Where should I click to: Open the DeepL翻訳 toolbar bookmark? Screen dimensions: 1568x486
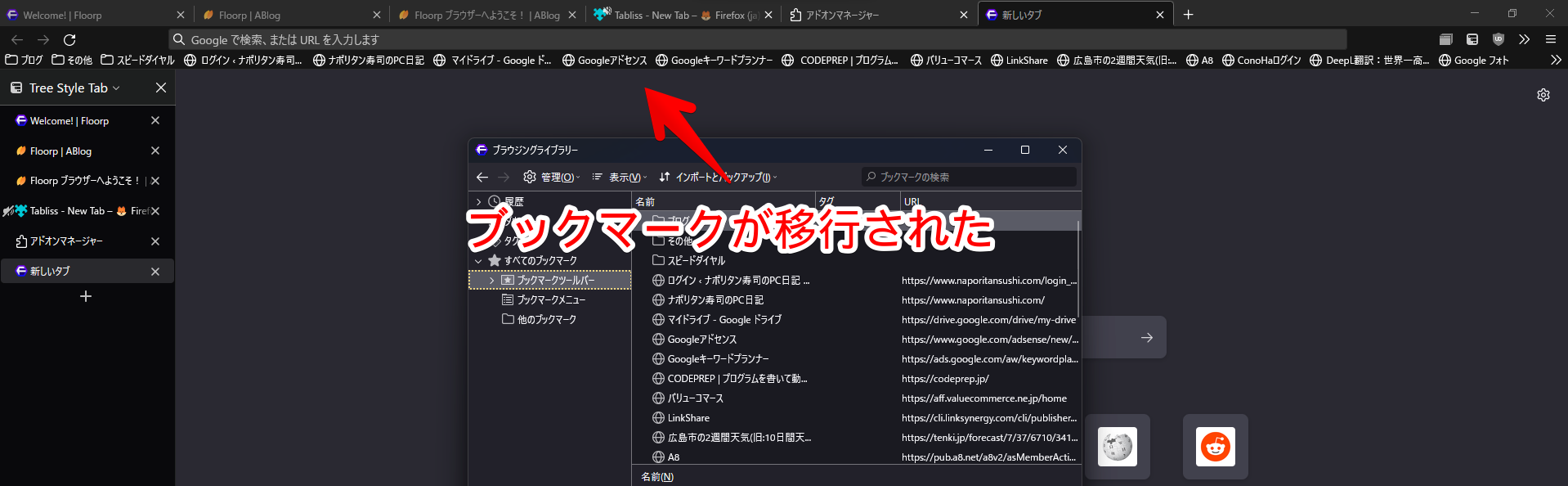pos(1369,60)
